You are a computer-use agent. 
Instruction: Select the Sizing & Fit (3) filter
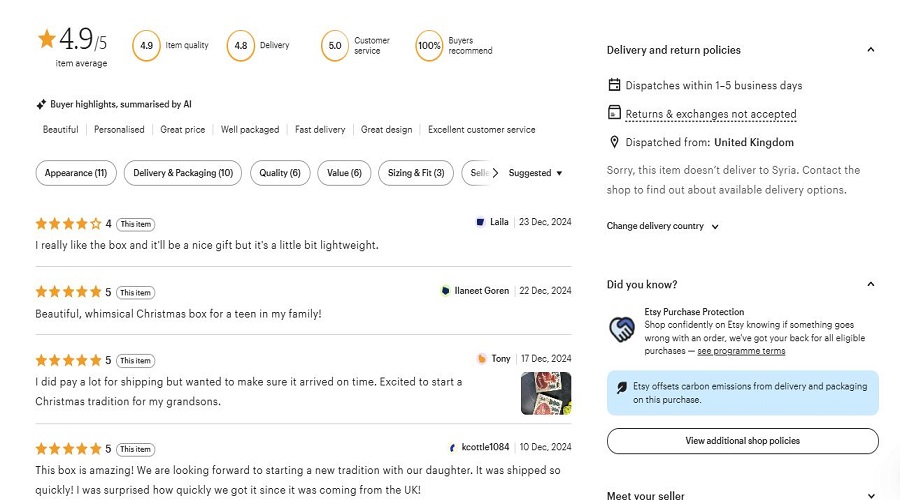click(x=416, y=173)
